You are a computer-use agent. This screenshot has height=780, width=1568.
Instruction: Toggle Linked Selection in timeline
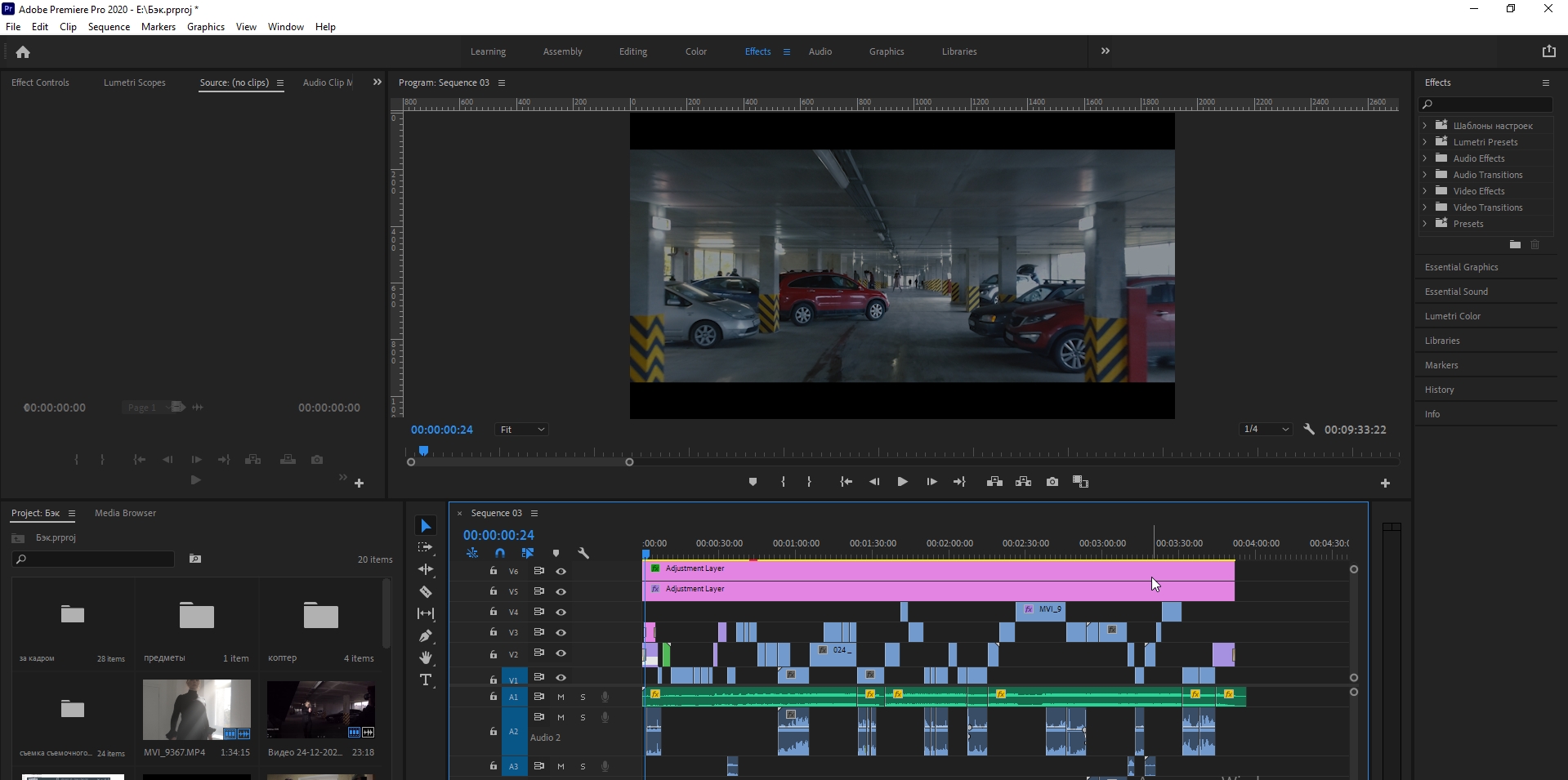[528, 553]
